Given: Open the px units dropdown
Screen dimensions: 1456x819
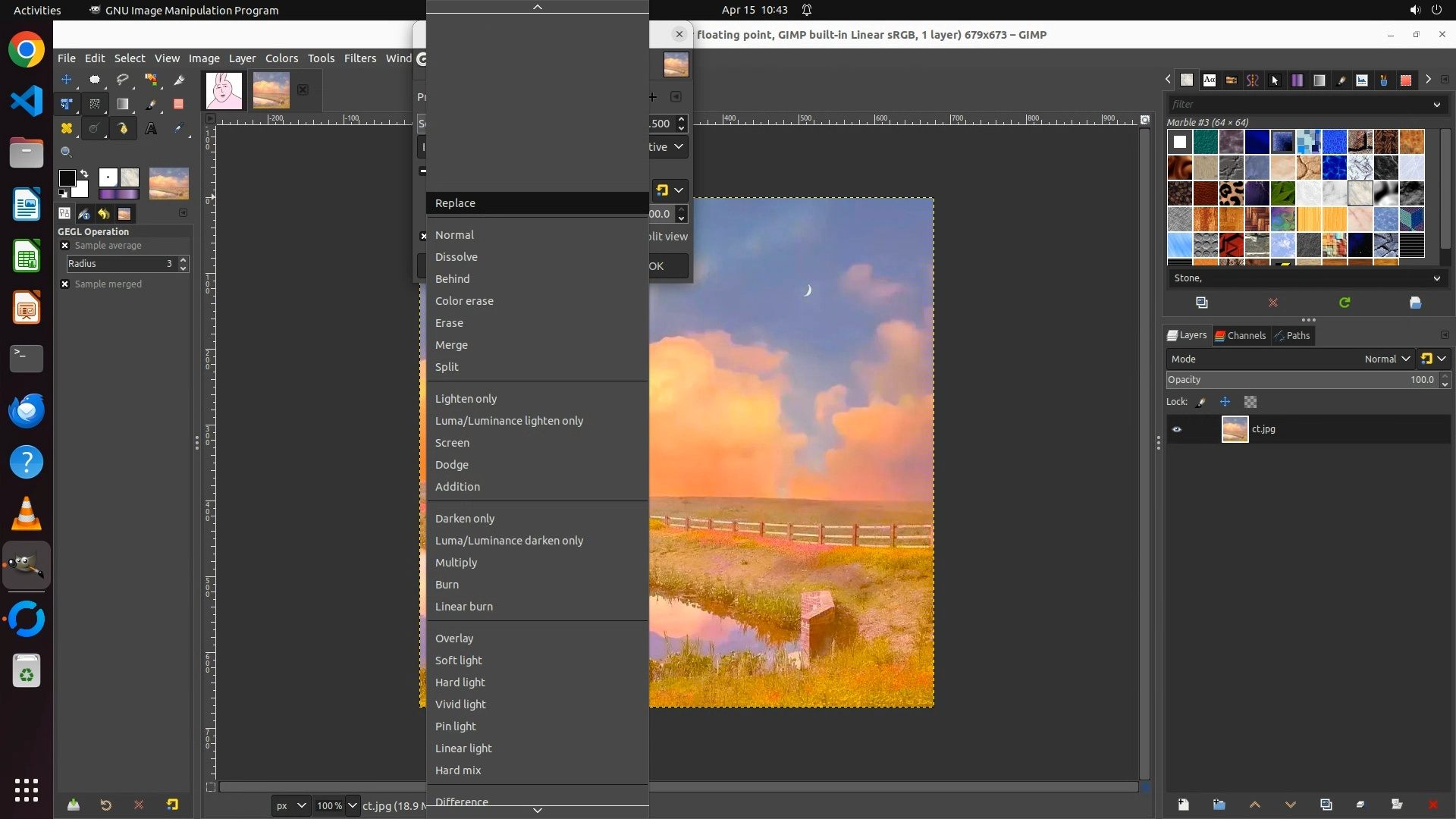Looking at the screenshot, I should pyautogui.click(x=290, y=805).
